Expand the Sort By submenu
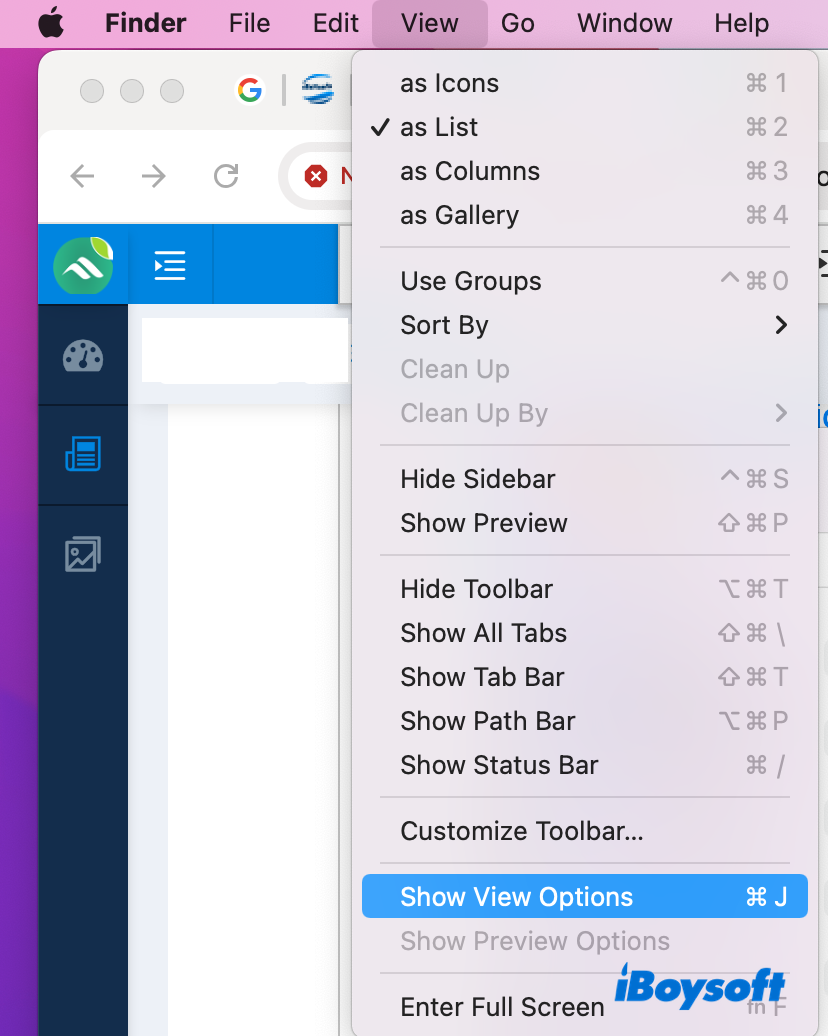Image resolution: width=828 pixels, height=1036 pixels. pos(444,326)
